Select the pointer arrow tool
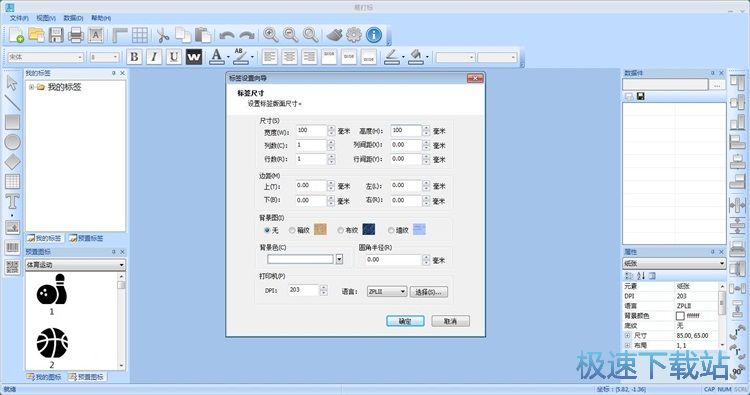The height and width of the screenshot is (395, 750). point(12,83)
